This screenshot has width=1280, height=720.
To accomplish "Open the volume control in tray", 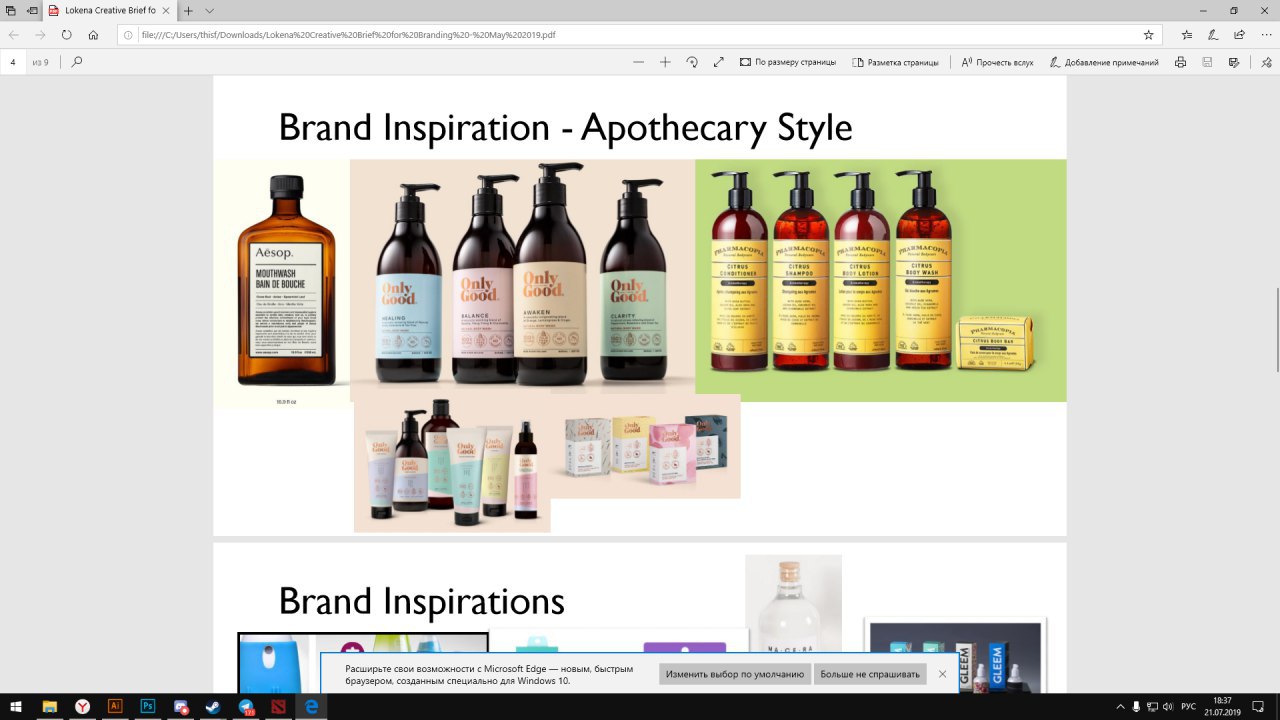I will (1169, 706).
